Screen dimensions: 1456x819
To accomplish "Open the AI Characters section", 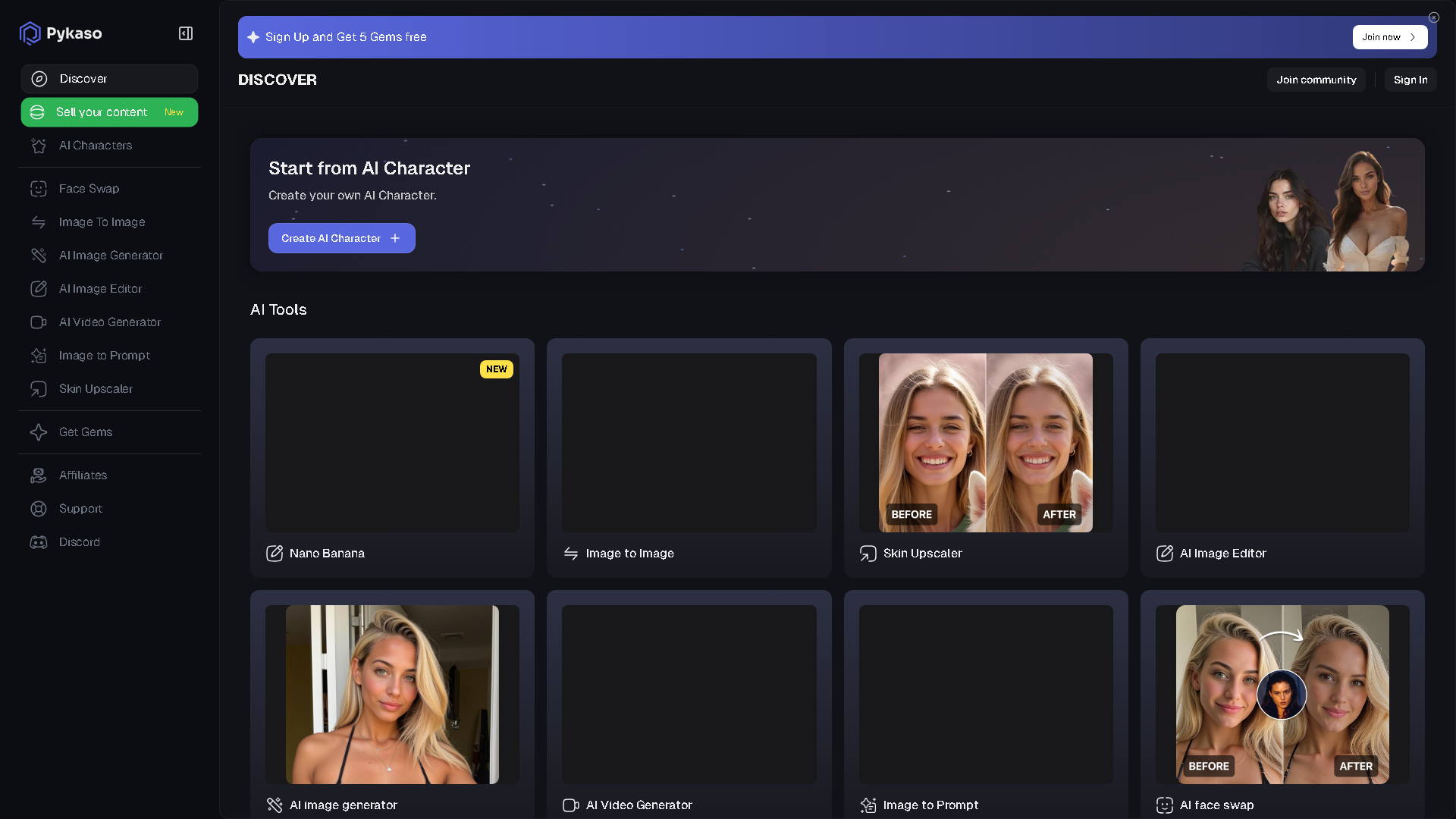I will click(96, 145).
